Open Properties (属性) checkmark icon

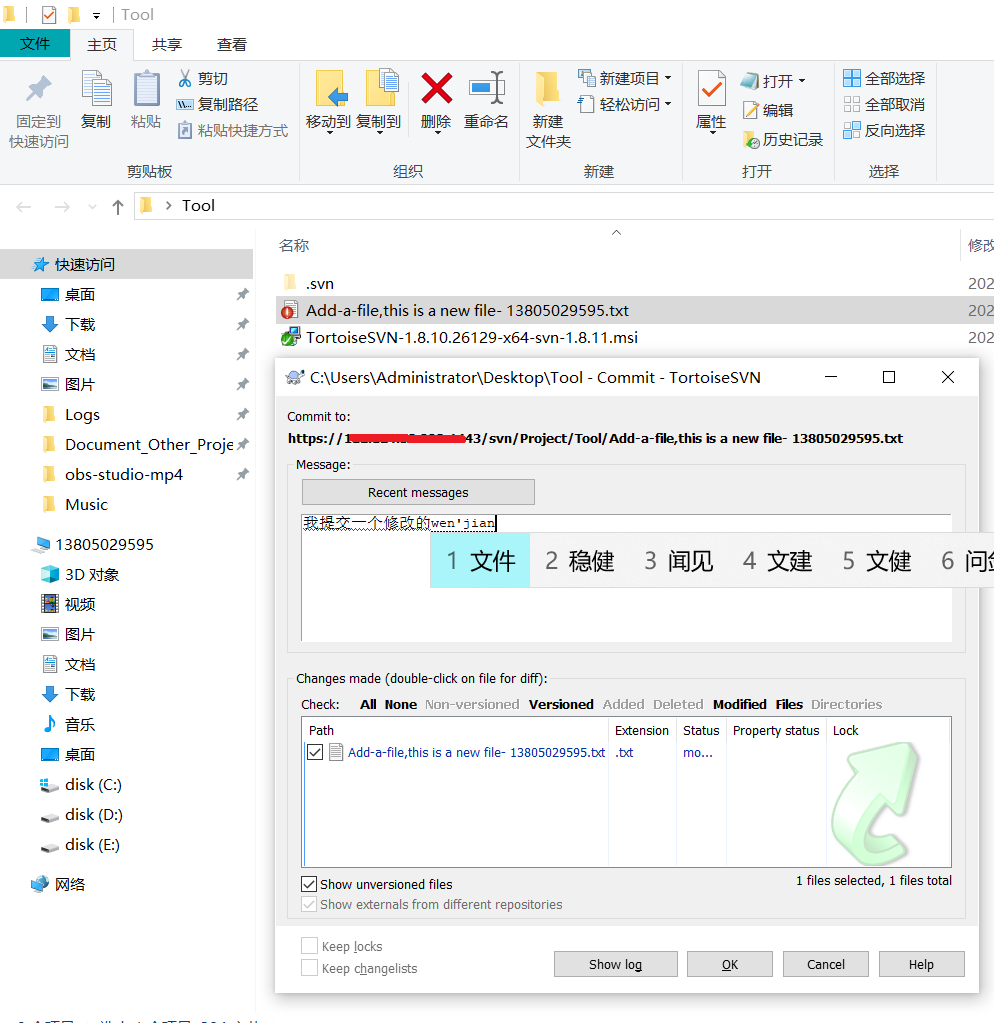tap(712, 89)
